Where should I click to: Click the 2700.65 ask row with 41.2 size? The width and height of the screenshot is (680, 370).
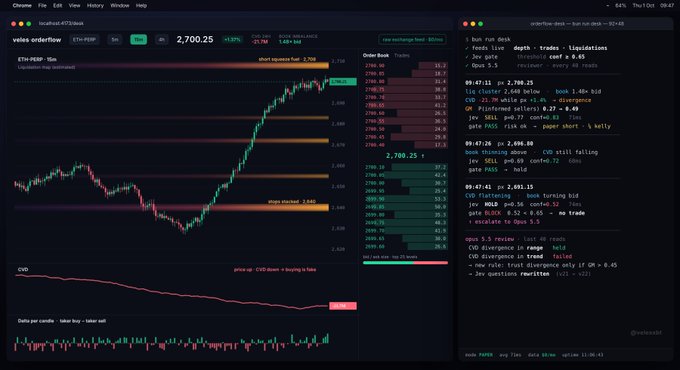tap(405, 105)
